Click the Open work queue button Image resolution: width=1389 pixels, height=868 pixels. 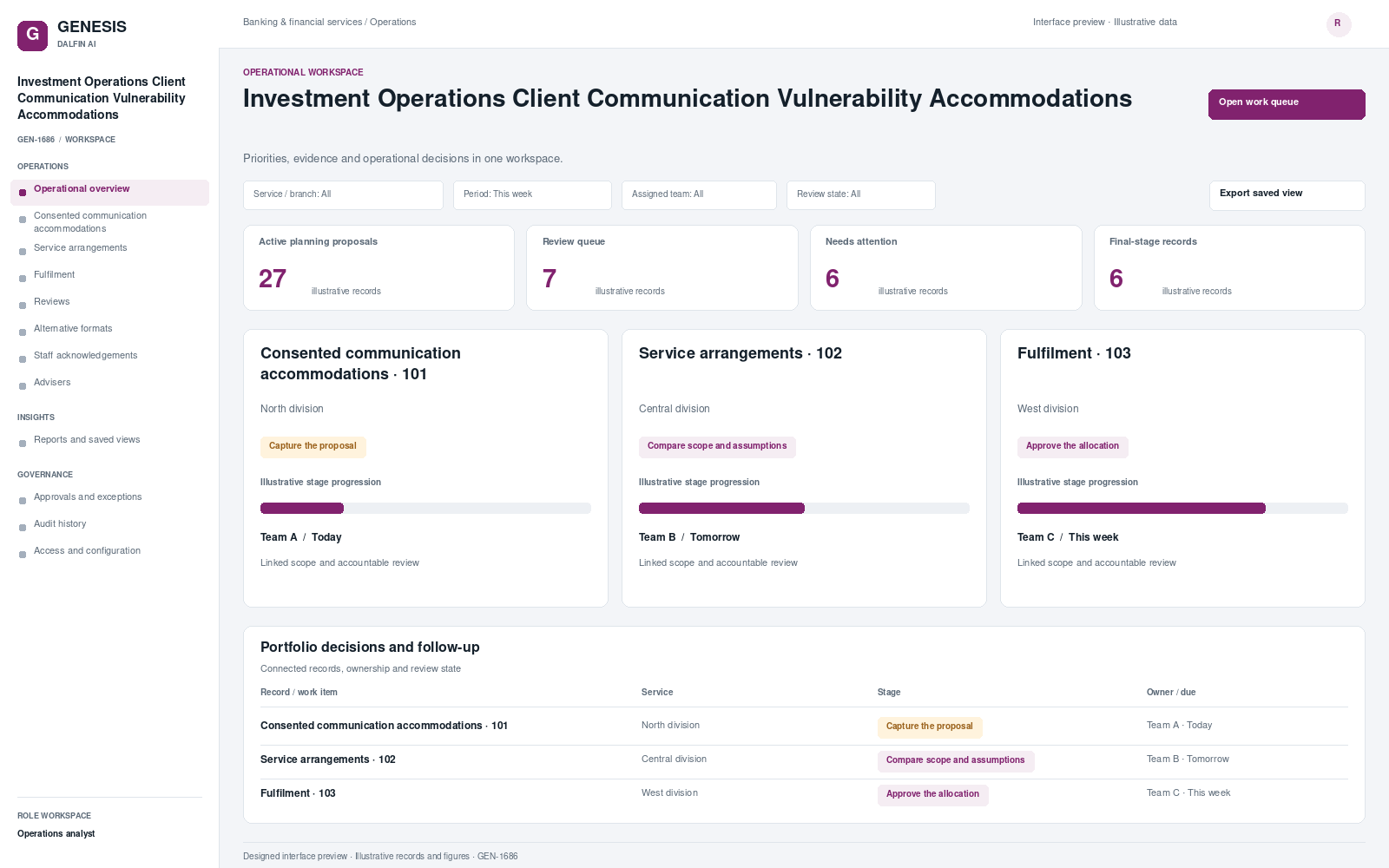[1287, 104]
